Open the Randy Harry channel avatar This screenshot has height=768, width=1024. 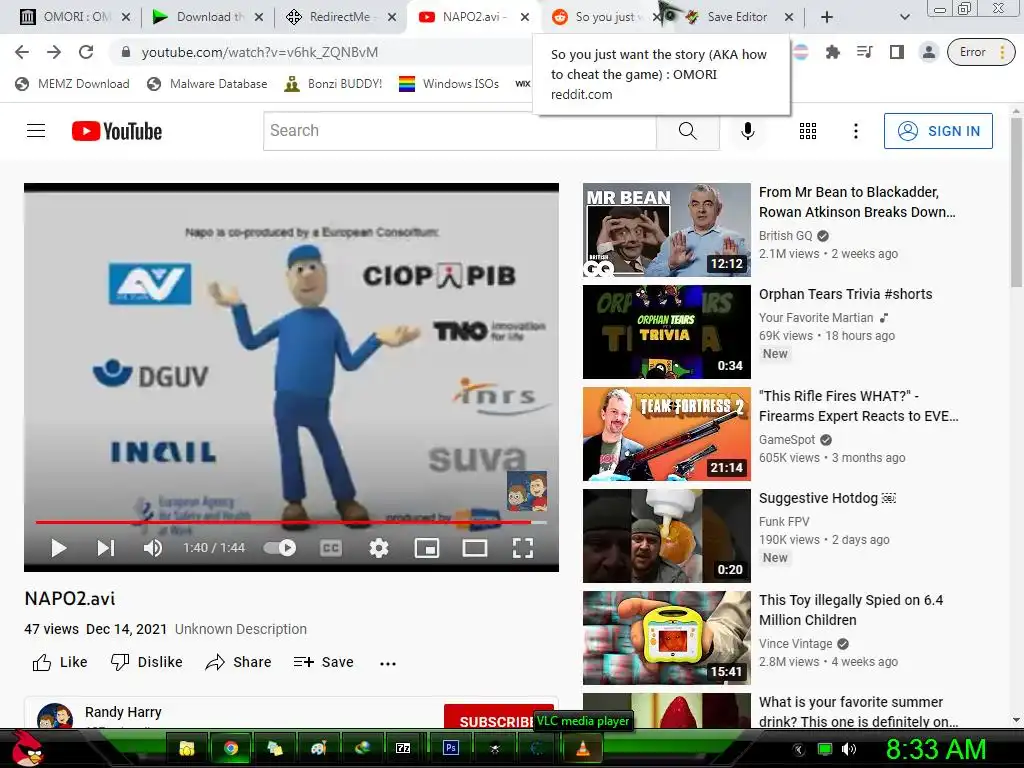[x=55, y=716]
